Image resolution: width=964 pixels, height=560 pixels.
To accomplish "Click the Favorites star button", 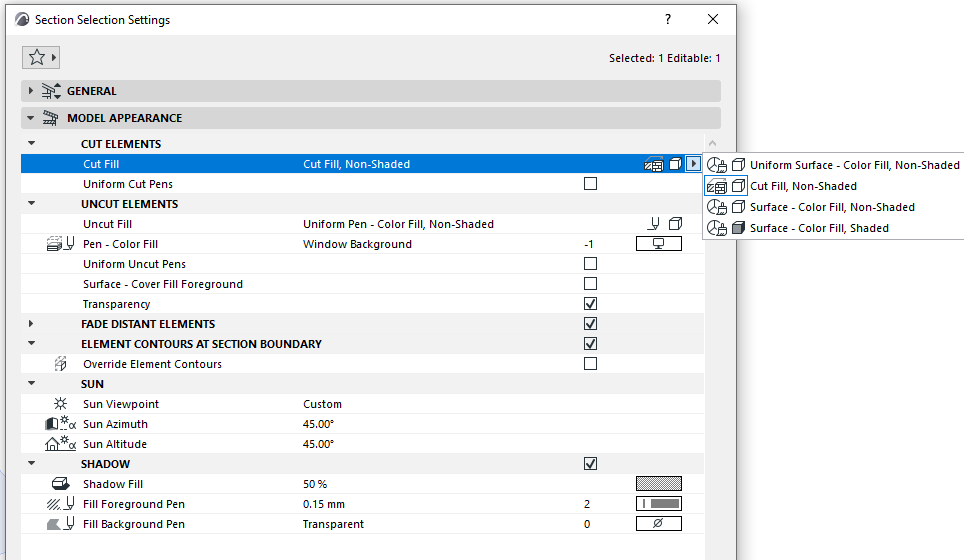I will click(x=37, y=58).
